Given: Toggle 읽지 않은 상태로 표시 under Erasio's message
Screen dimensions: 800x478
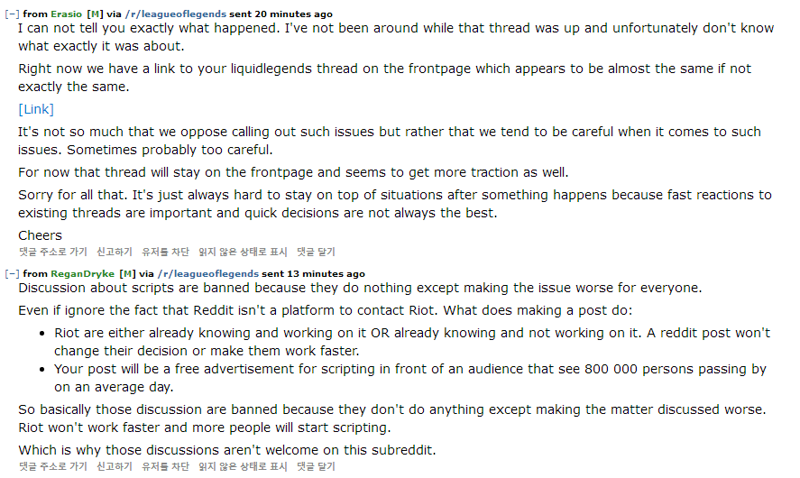Looking at the screenshot, I should tap(243, 252).
